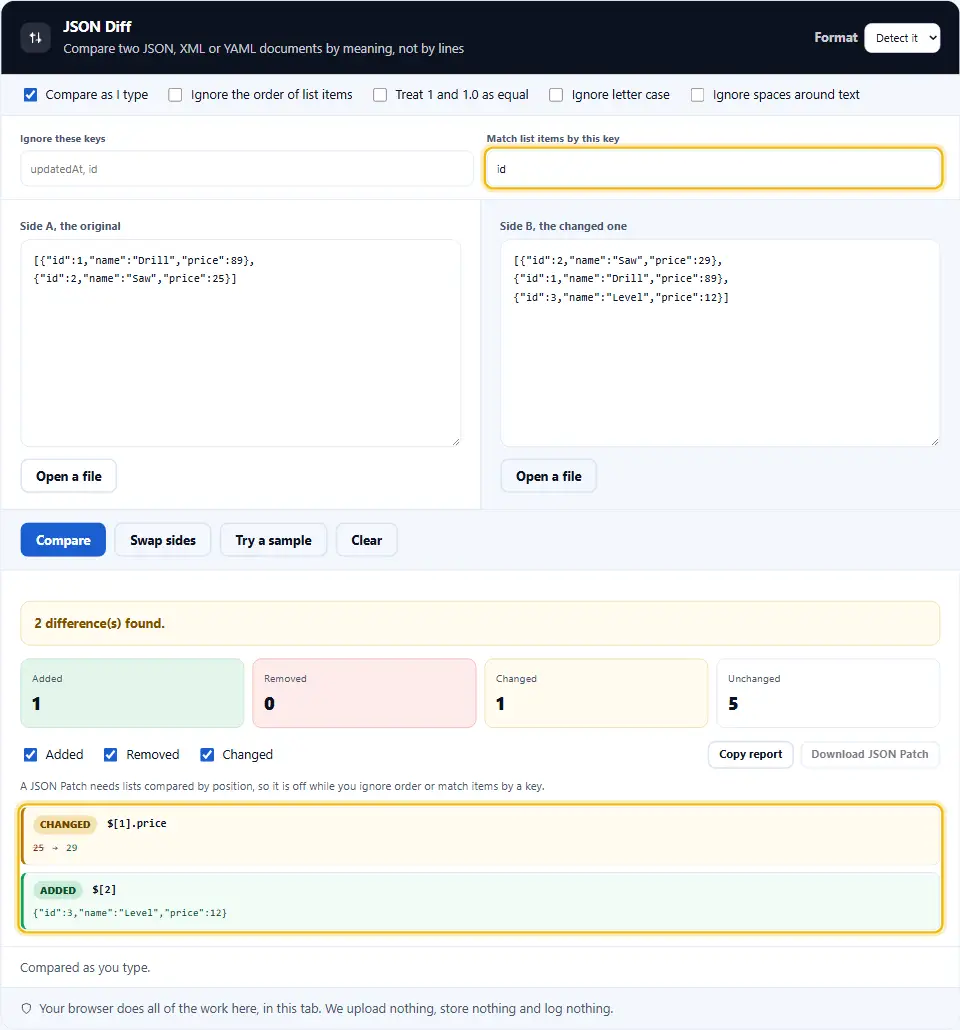Click Open a file under Side A
This screenshot has height=1030, width=960.
(68, 476)
